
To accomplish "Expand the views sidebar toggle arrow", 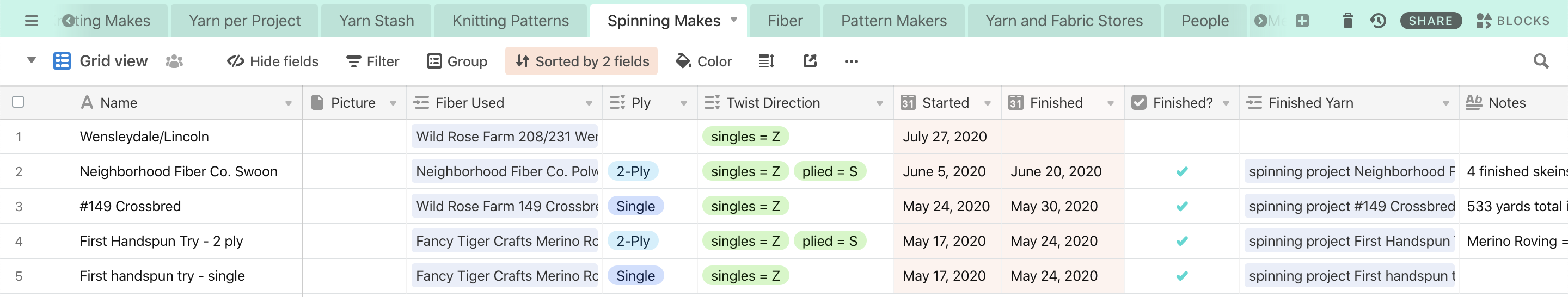I will click(32, 60).
